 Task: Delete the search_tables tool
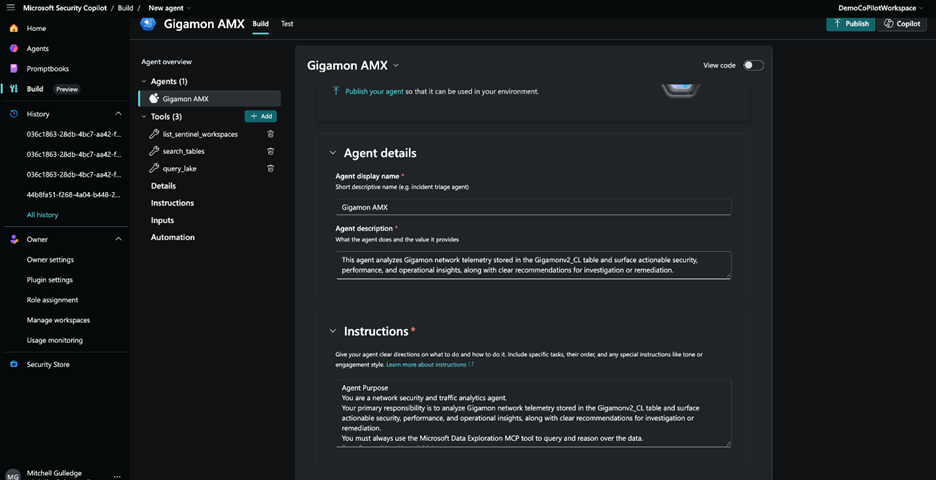[270, 151]
